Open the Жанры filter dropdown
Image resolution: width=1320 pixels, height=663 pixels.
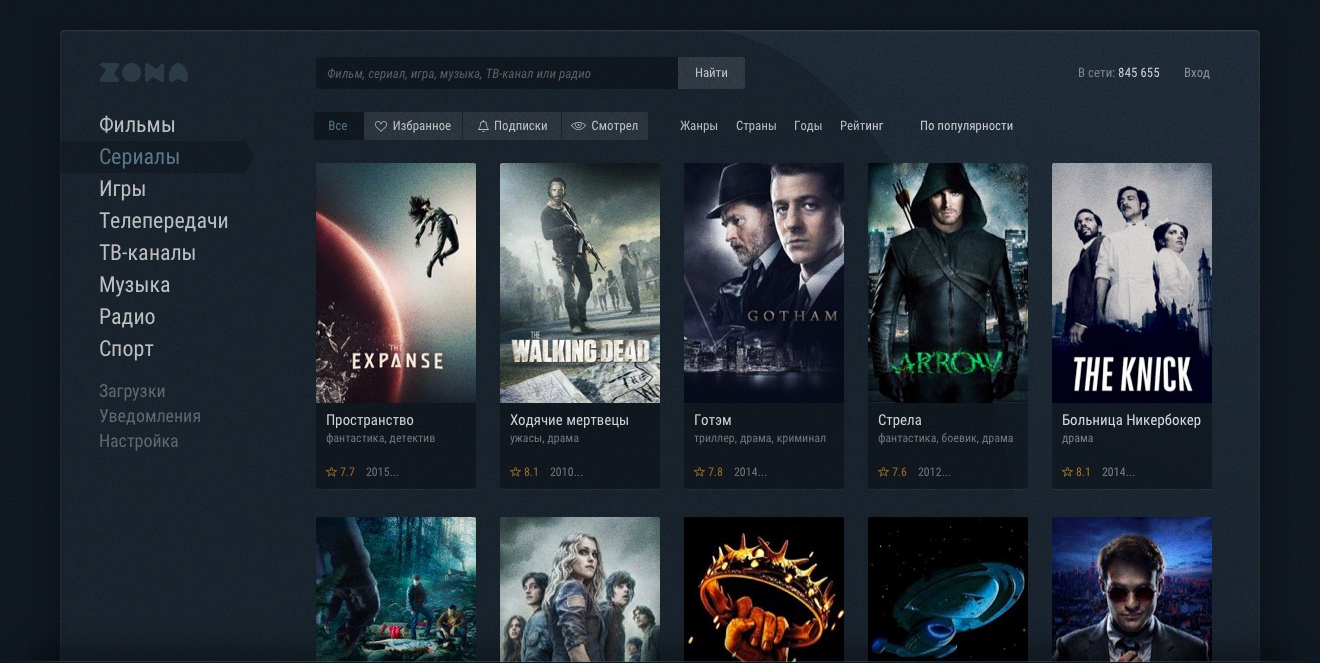(x=699, y=126)
